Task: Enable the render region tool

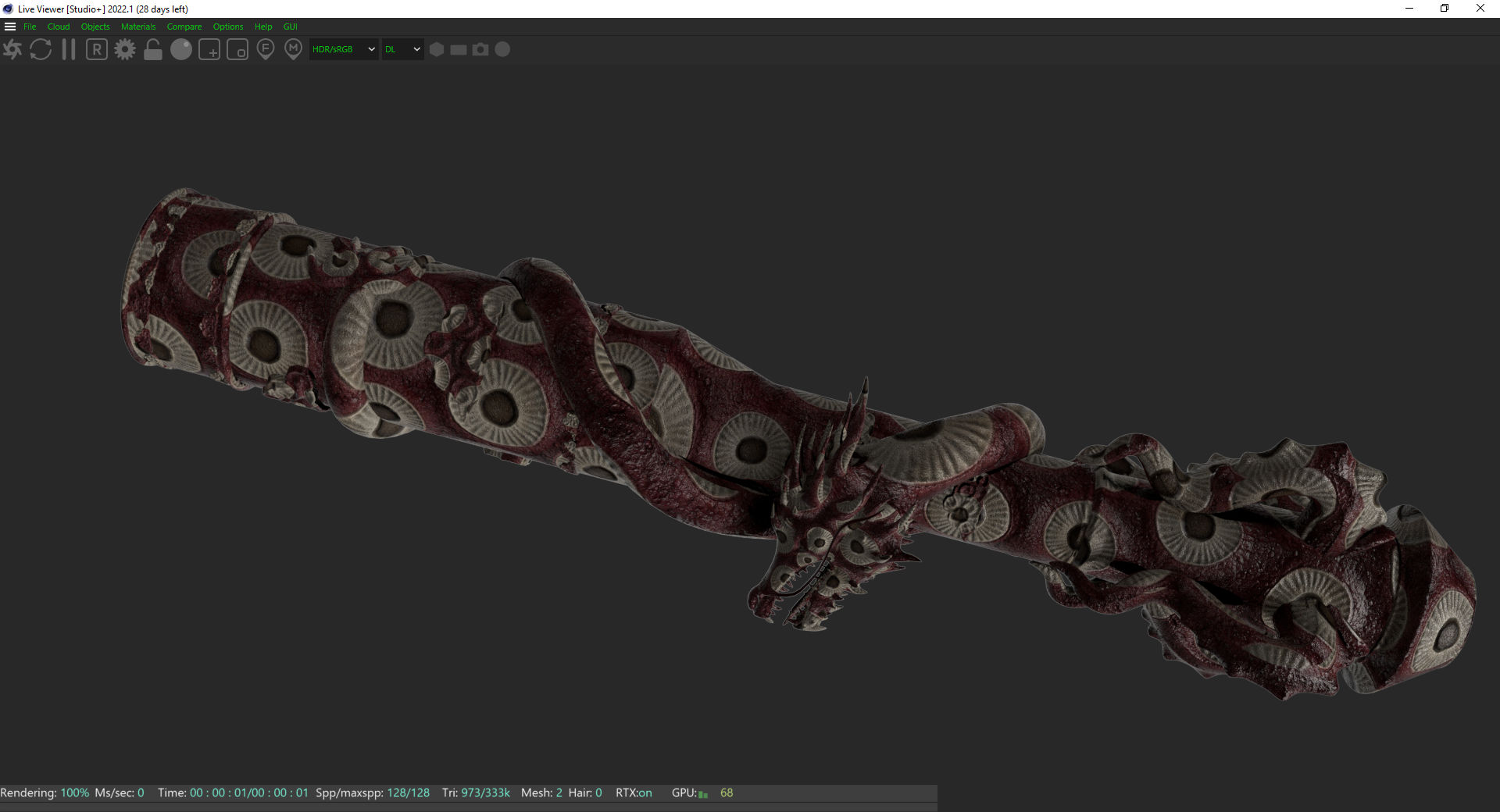Action: [x=209, y=50]
